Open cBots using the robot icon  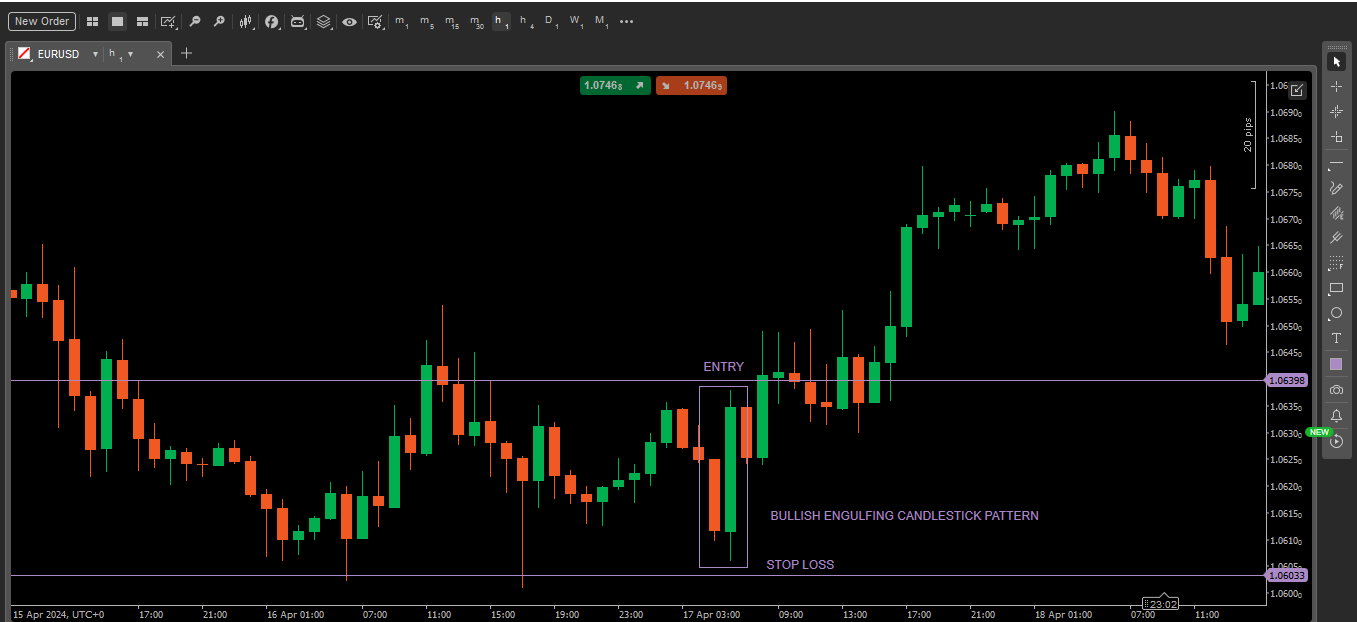[x=298, y=21]
